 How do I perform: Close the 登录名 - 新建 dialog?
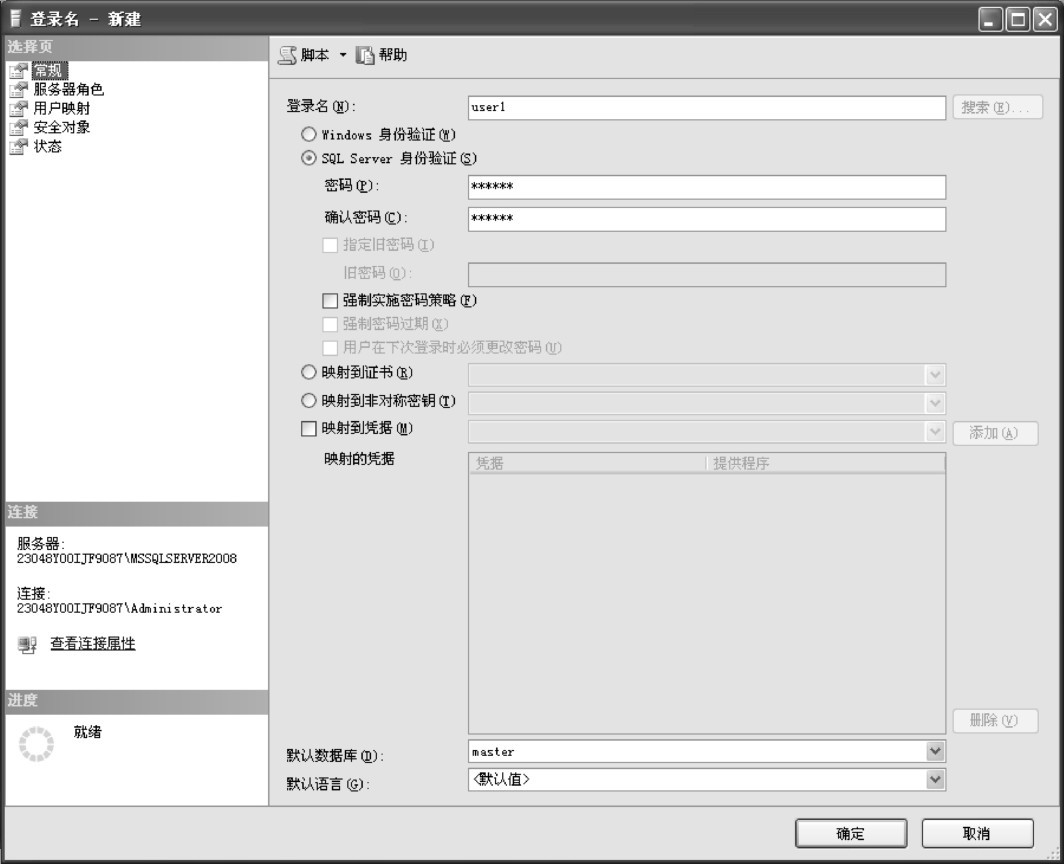point(1044,19)
